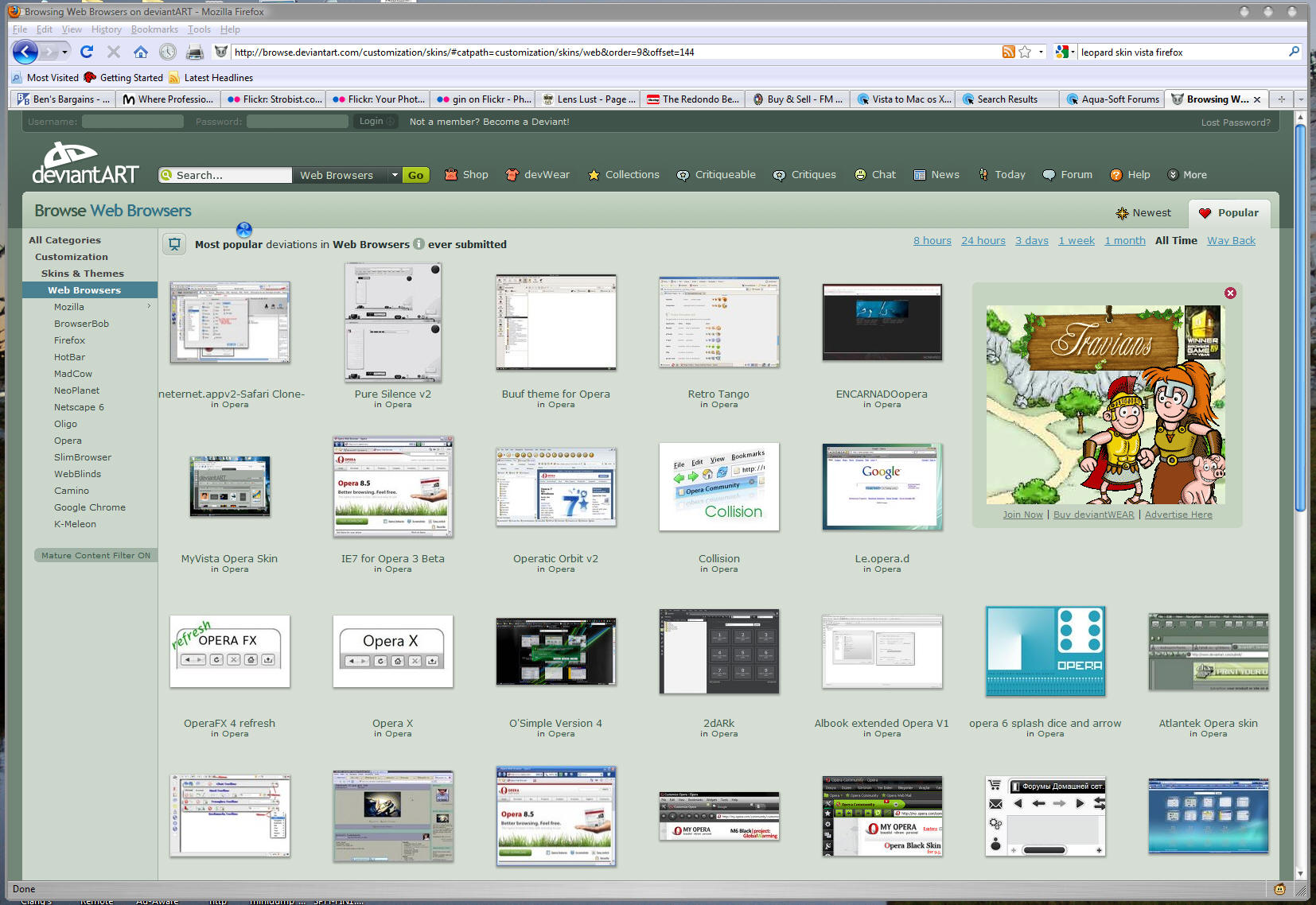Image resolution: width=1316 pixels, height=905 pixels.
Task: Click the Lost Password? link
Action: 1236,122
